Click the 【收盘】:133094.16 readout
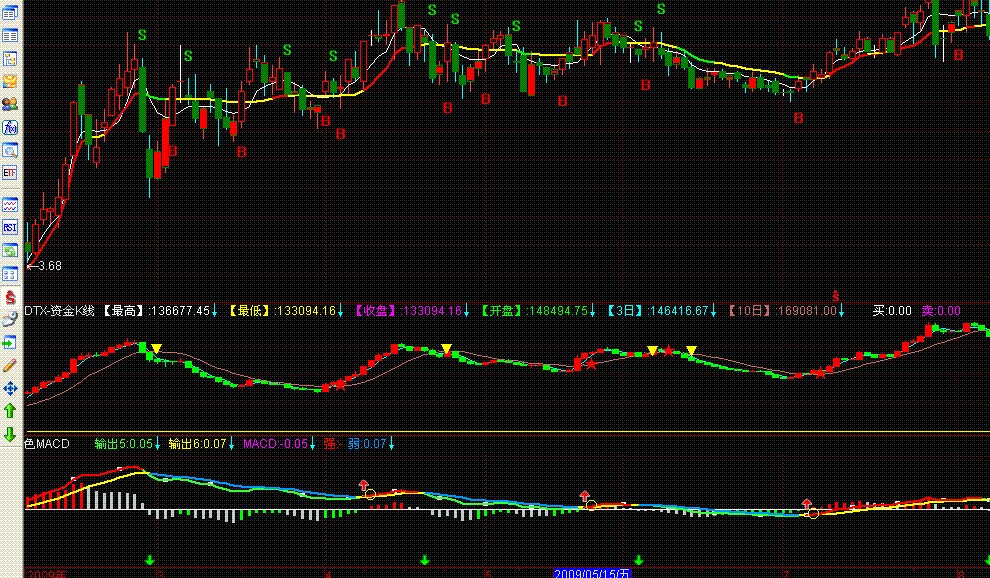This screenshot has height=578, width=990. click(x=407, y=310)
